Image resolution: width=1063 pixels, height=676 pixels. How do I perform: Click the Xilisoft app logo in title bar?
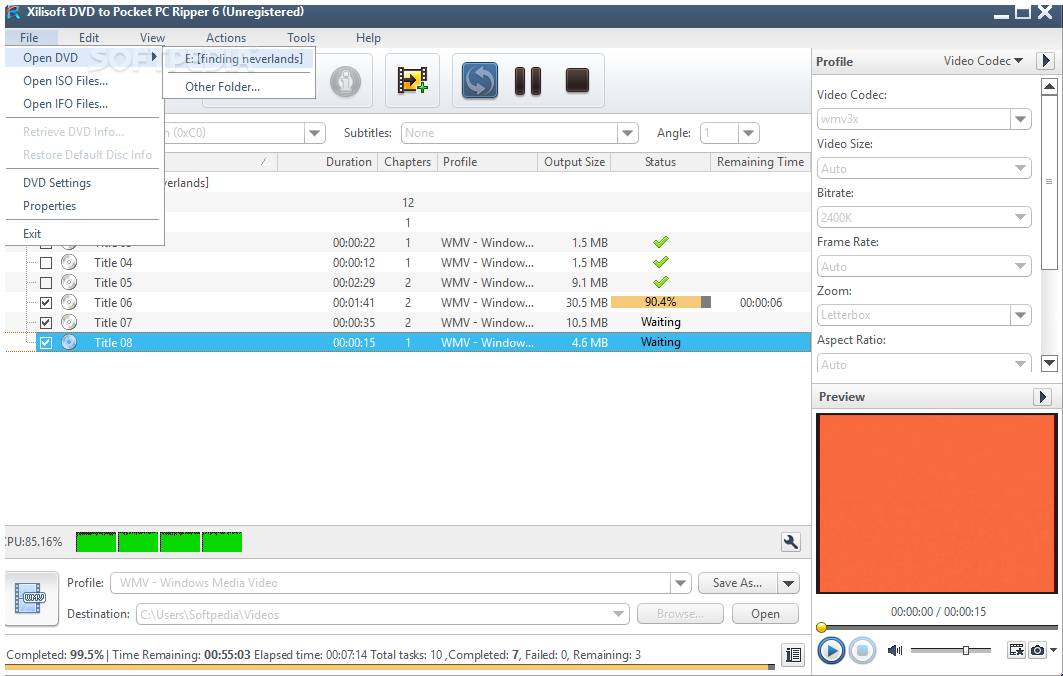(13, 12)
